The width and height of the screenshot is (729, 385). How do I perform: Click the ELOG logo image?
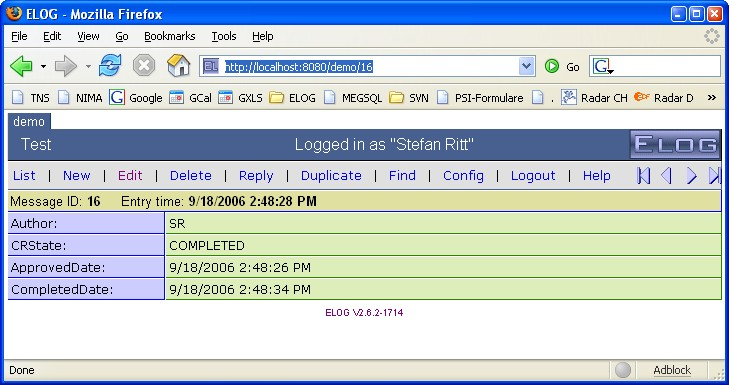[x=675, y=145]
